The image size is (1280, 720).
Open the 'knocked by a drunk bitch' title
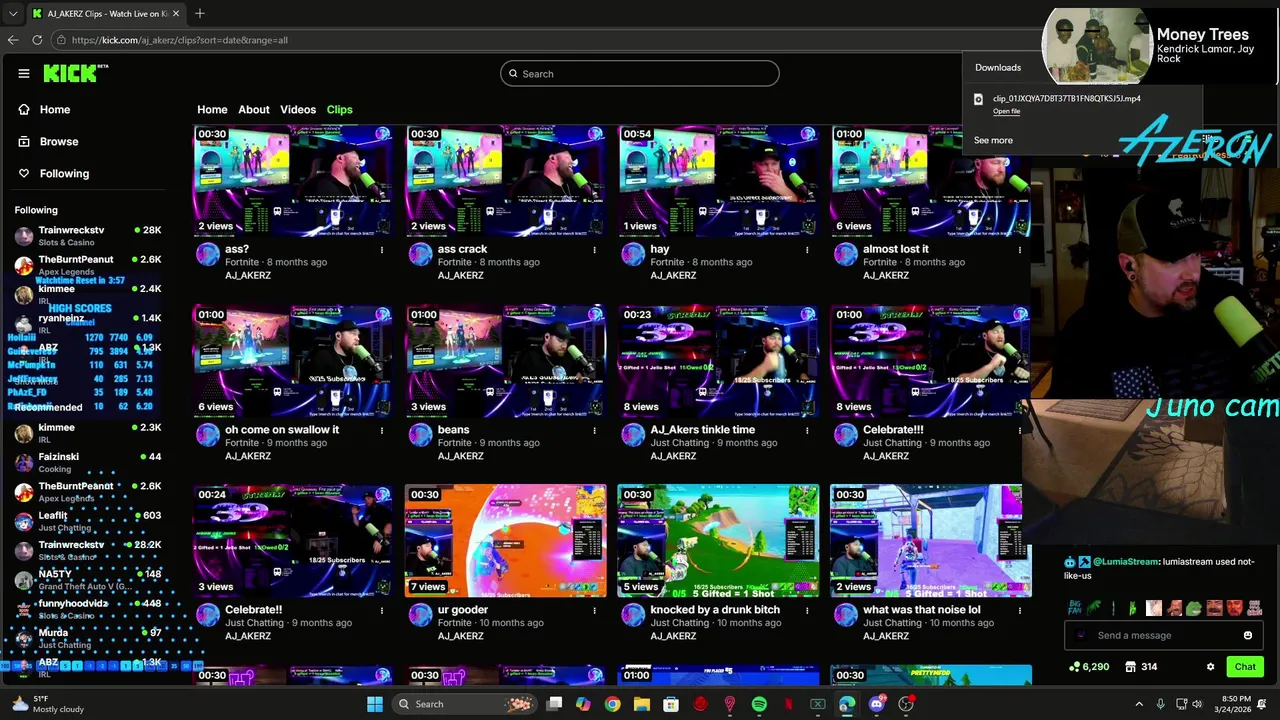[715, 609]
